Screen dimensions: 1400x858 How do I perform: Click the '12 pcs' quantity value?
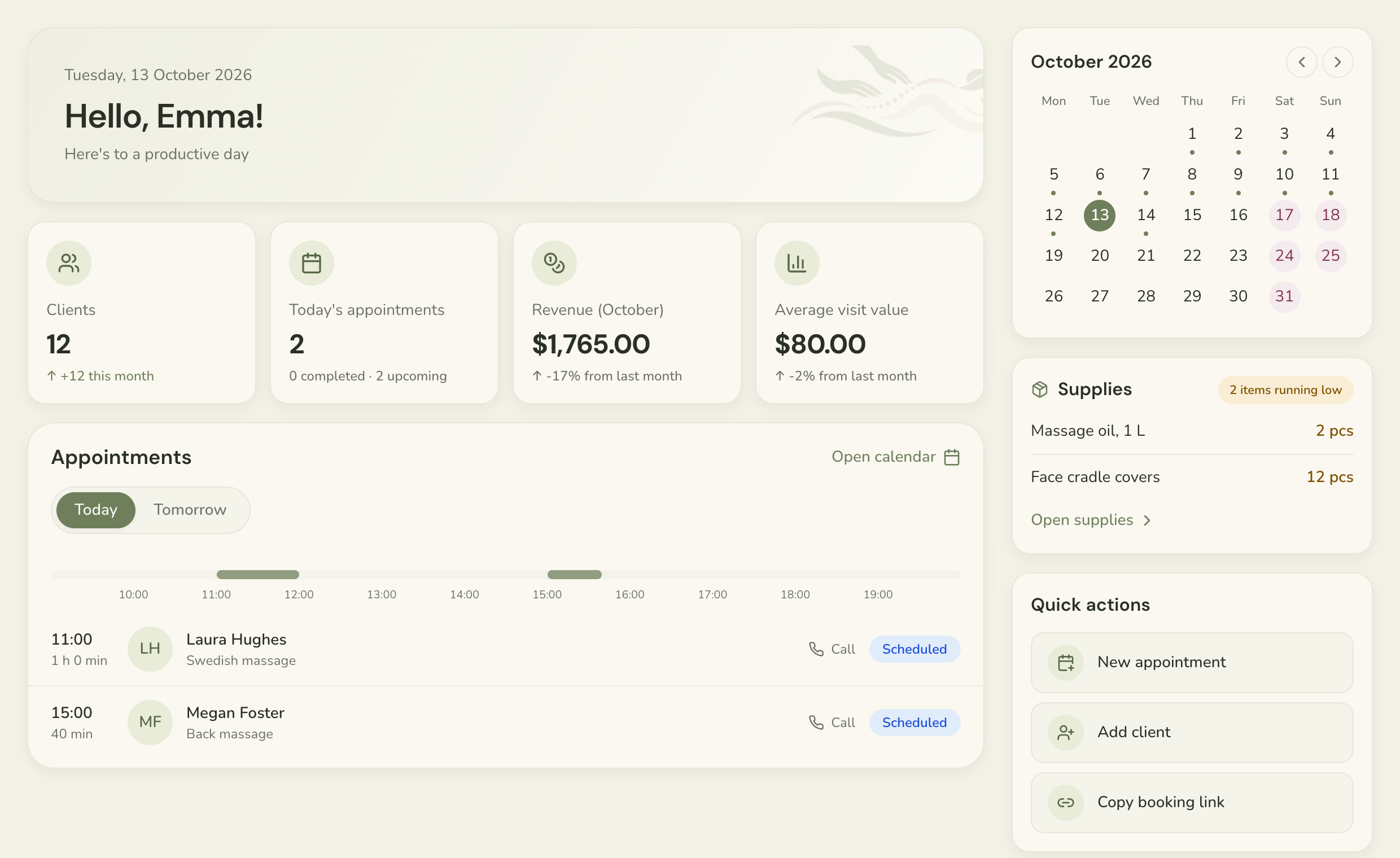click(1329, 478)
